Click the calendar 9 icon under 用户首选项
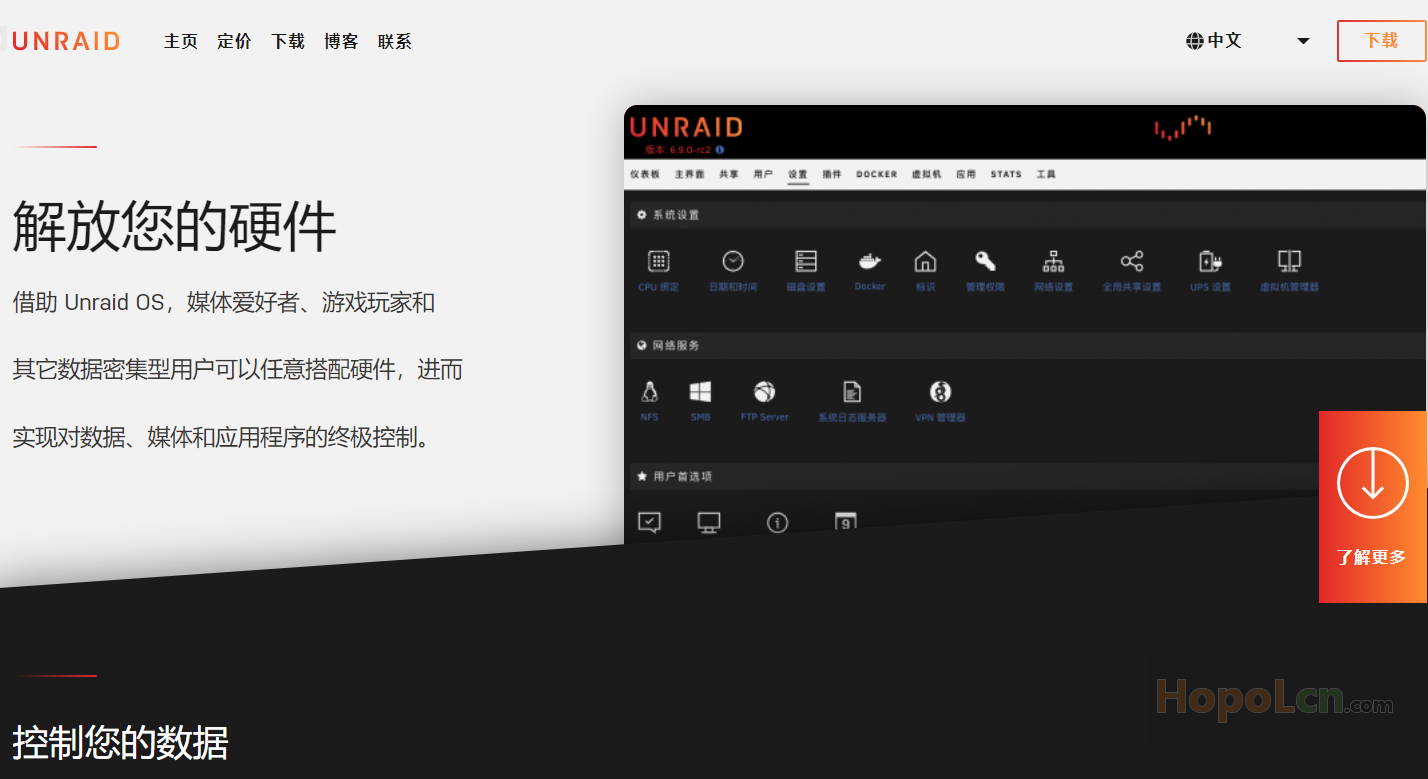 846,522
